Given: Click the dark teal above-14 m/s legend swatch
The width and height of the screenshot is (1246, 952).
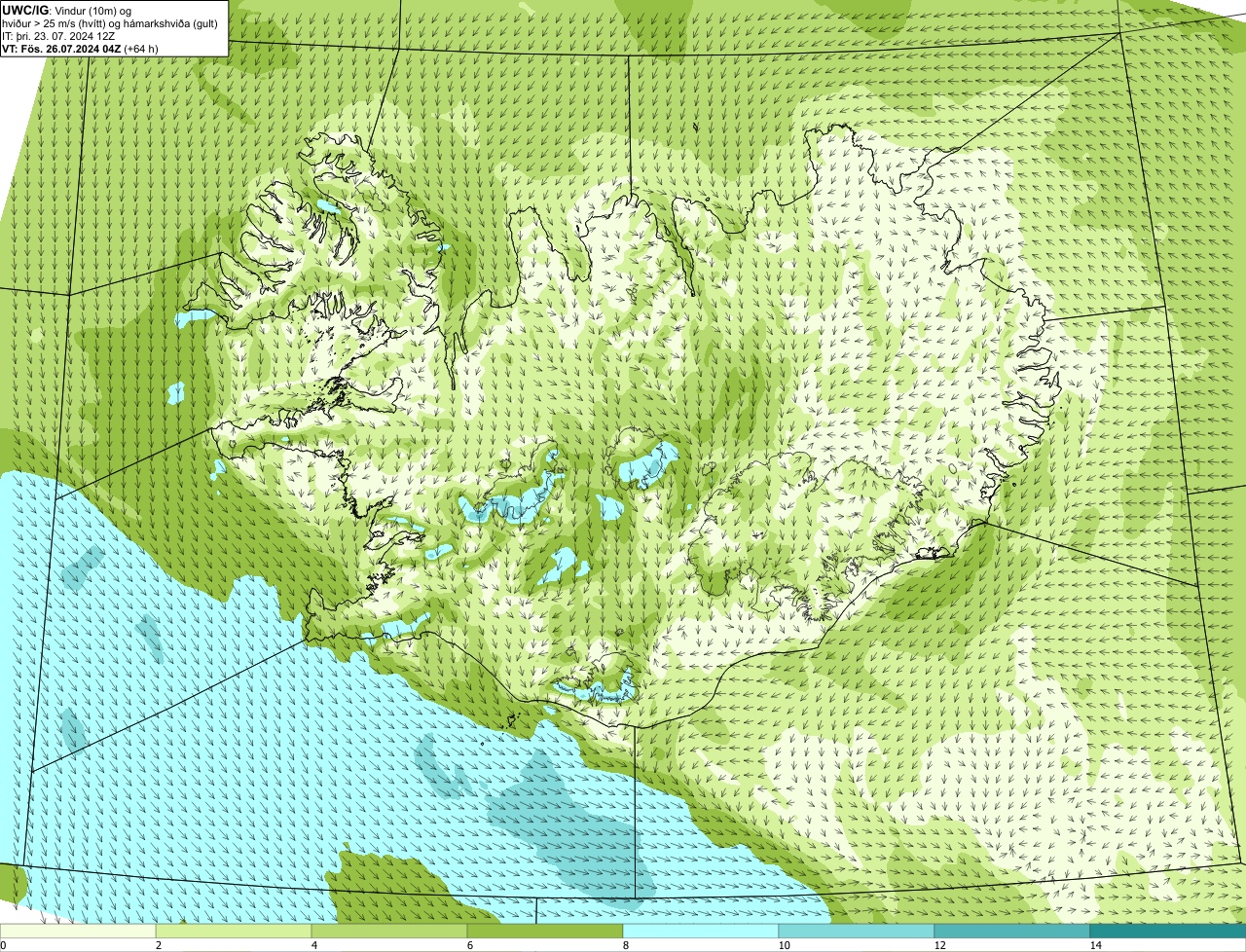Looking at the screenshot, I should click(x=1168, y=931).
